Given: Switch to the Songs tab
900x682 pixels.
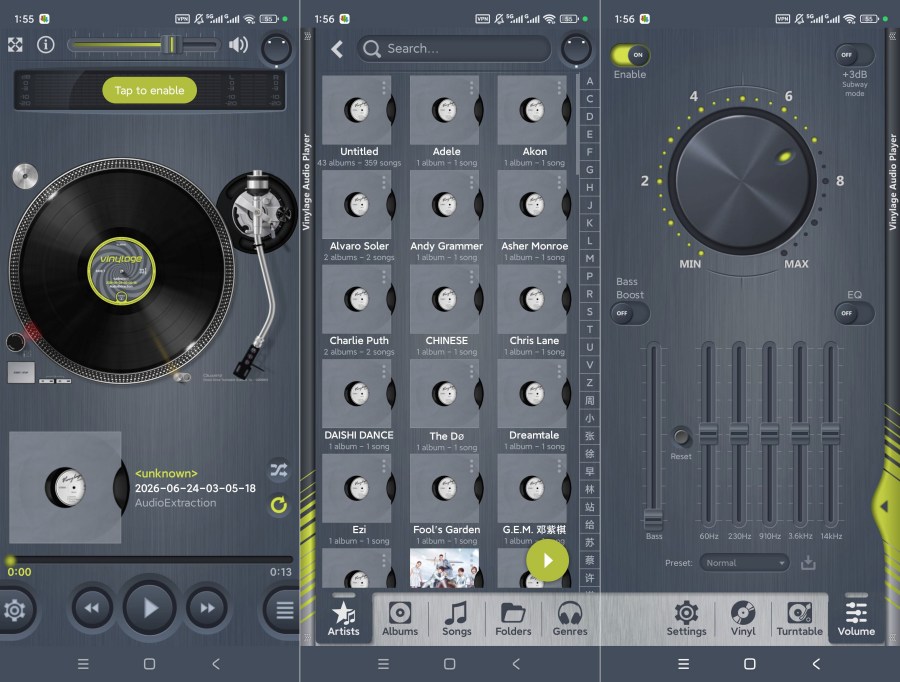Looking at the screenshot, I should (x=456, y=619).
